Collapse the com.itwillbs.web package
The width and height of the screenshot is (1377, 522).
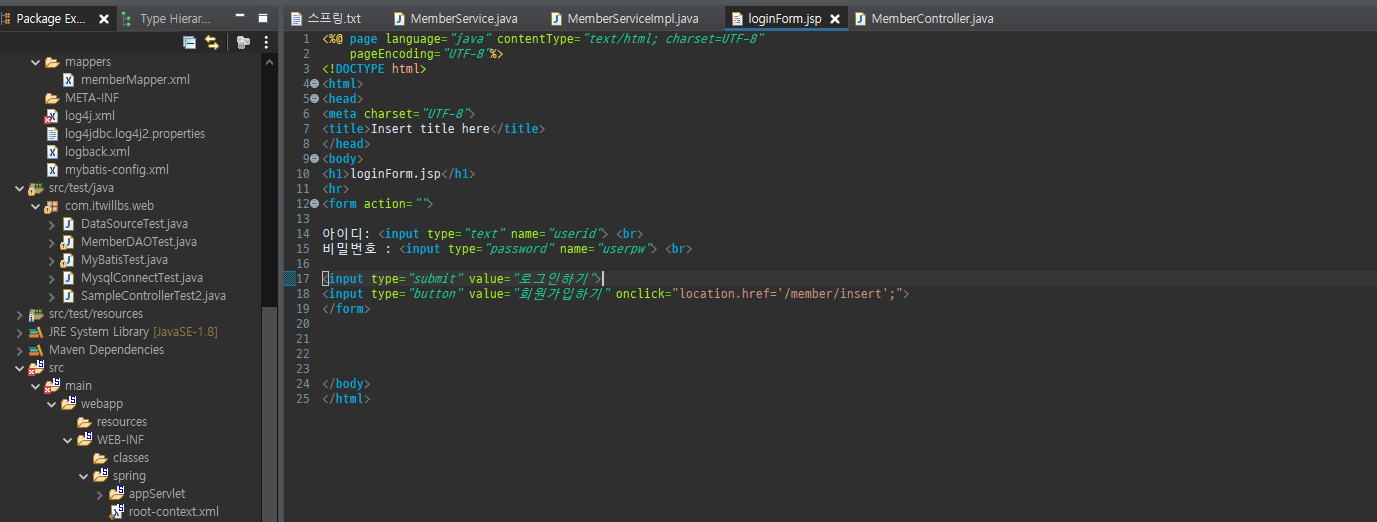click(x=36, y=206)
